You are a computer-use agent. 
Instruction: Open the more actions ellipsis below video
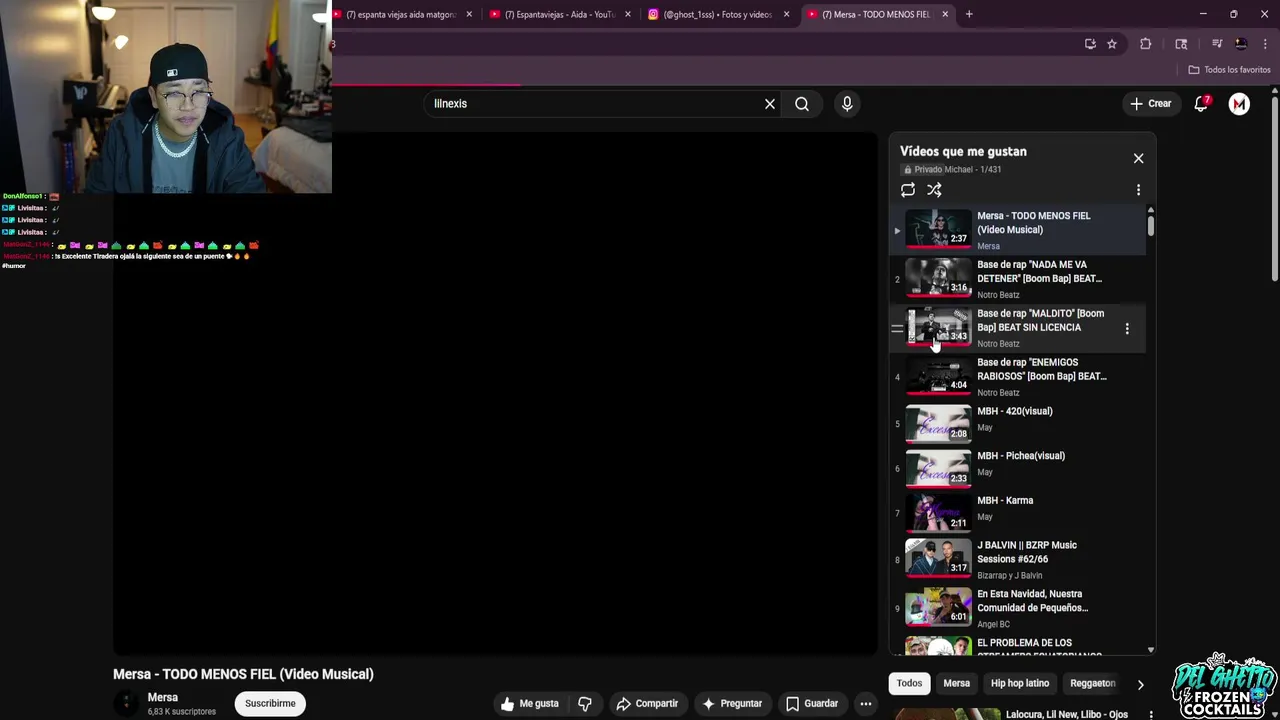pyautogui.click(x=866, y=703)
